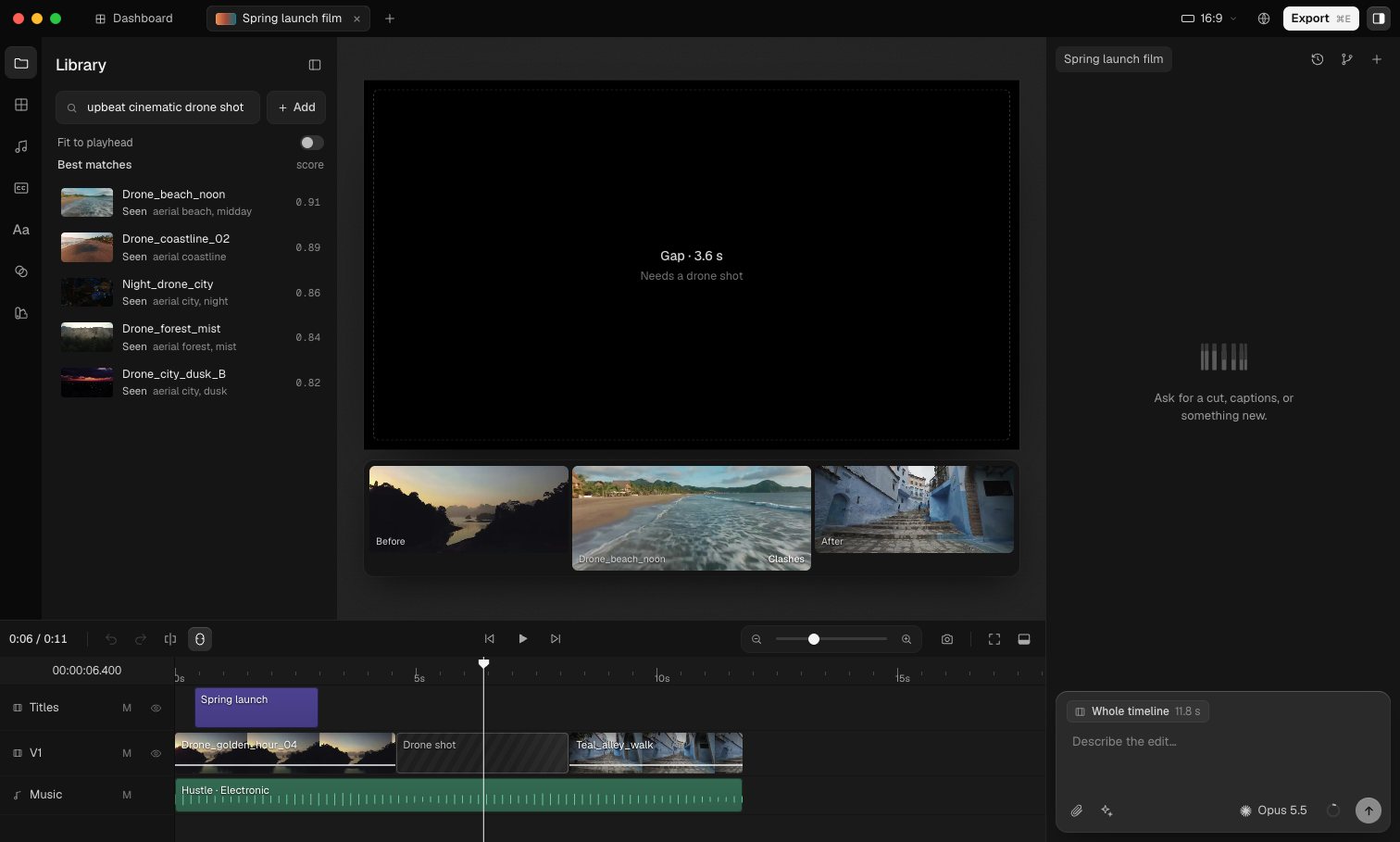Mute the Titles track
This screenshot has width=1400, height=842.
tap(127, 708)
